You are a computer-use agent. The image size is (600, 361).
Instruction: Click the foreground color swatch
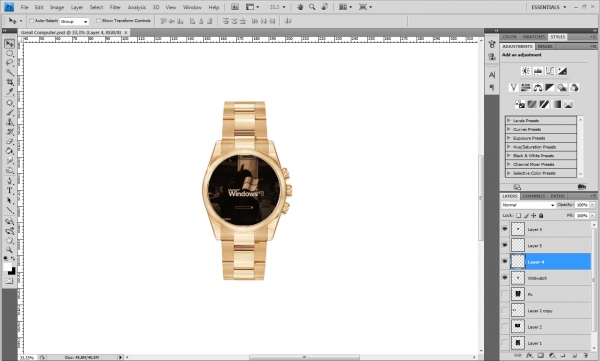click(x=7, y=267)
